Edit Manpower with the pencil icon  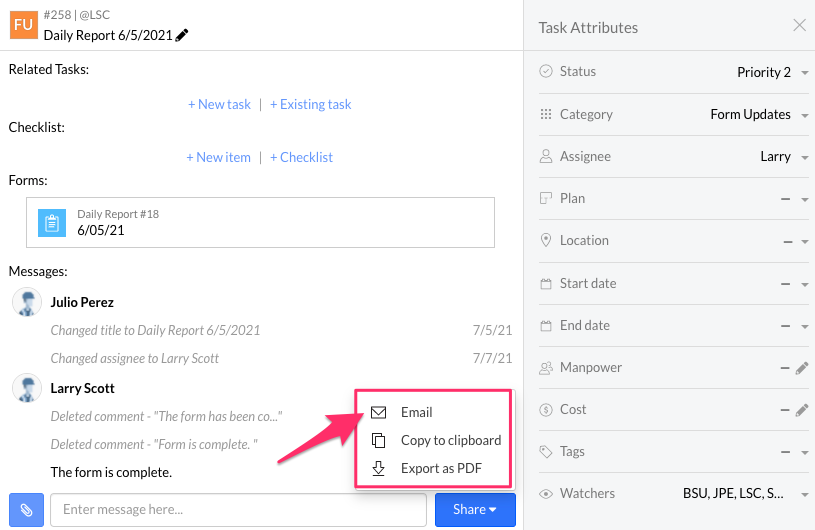click(801, 368)
